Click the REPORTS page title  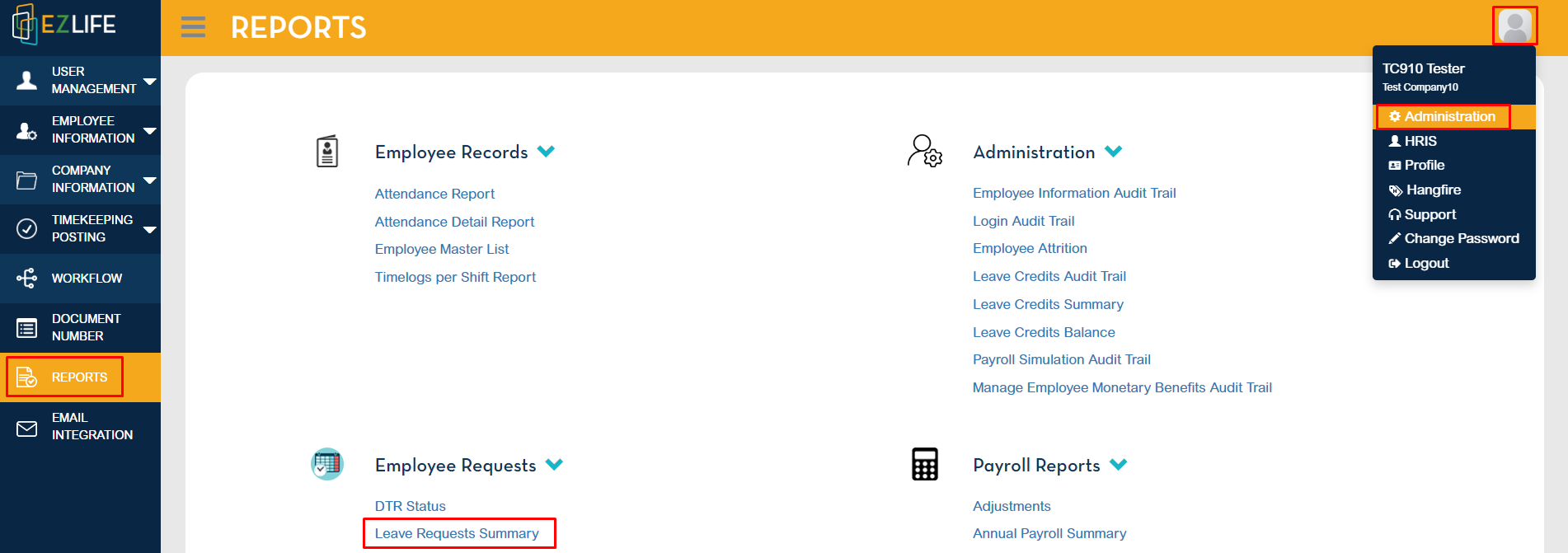pos(298,27)
